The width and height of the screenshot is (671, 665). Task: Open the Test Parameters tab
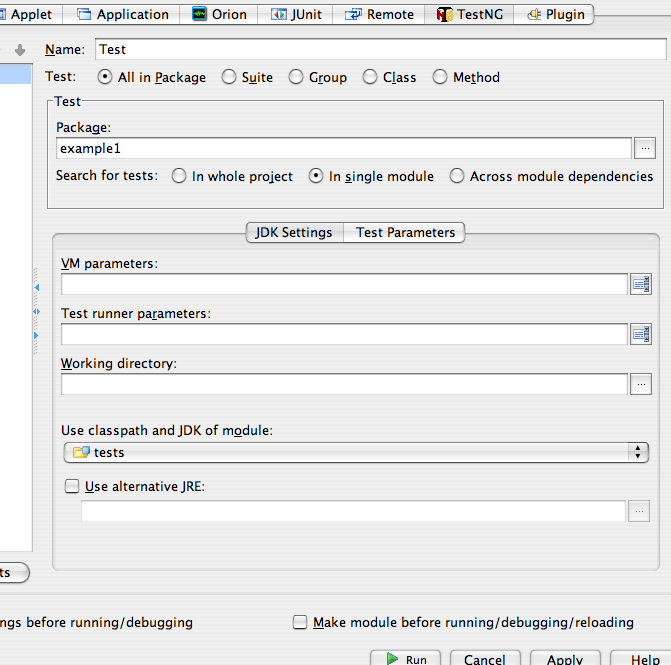click(x=405, y=232)
